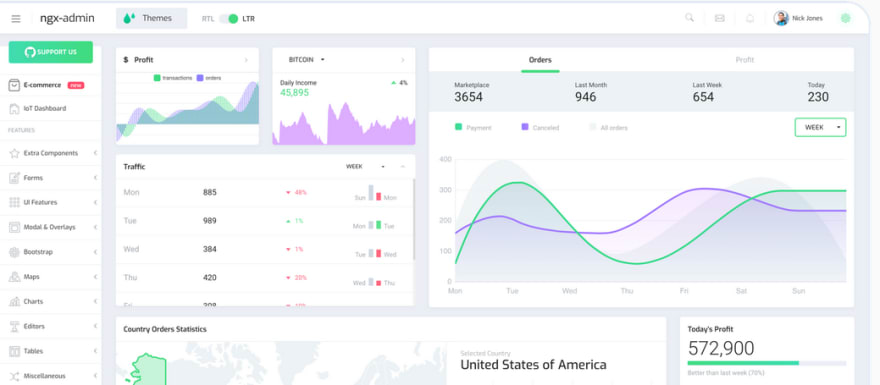Click the IoT Dashboard home icon
This screenshot has width=880, height=385.
coord(14,108)
